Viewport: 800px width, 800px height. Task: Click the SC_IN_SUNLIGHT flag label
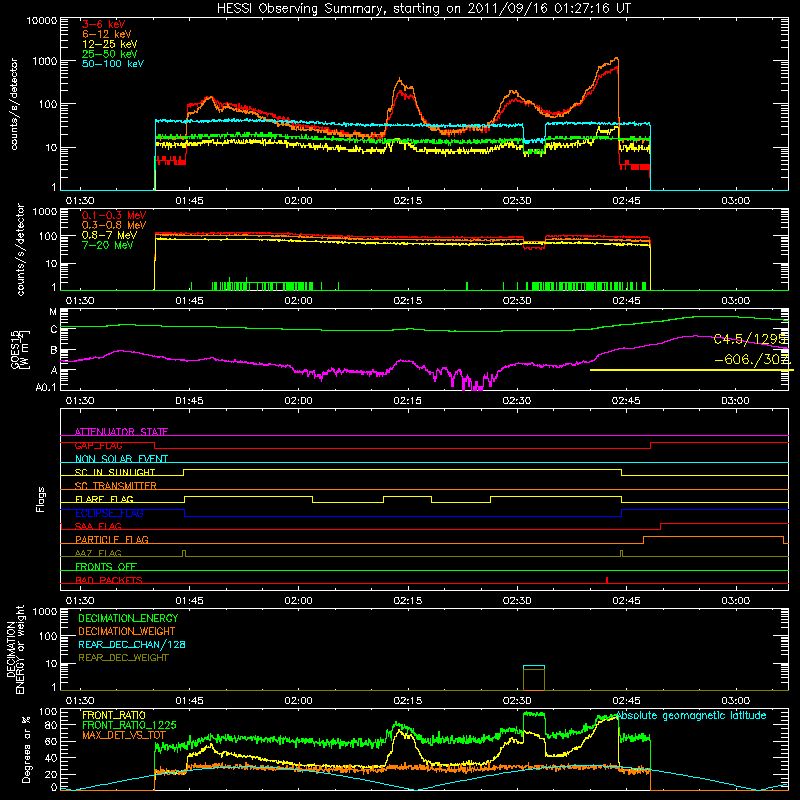pos(115,472)
